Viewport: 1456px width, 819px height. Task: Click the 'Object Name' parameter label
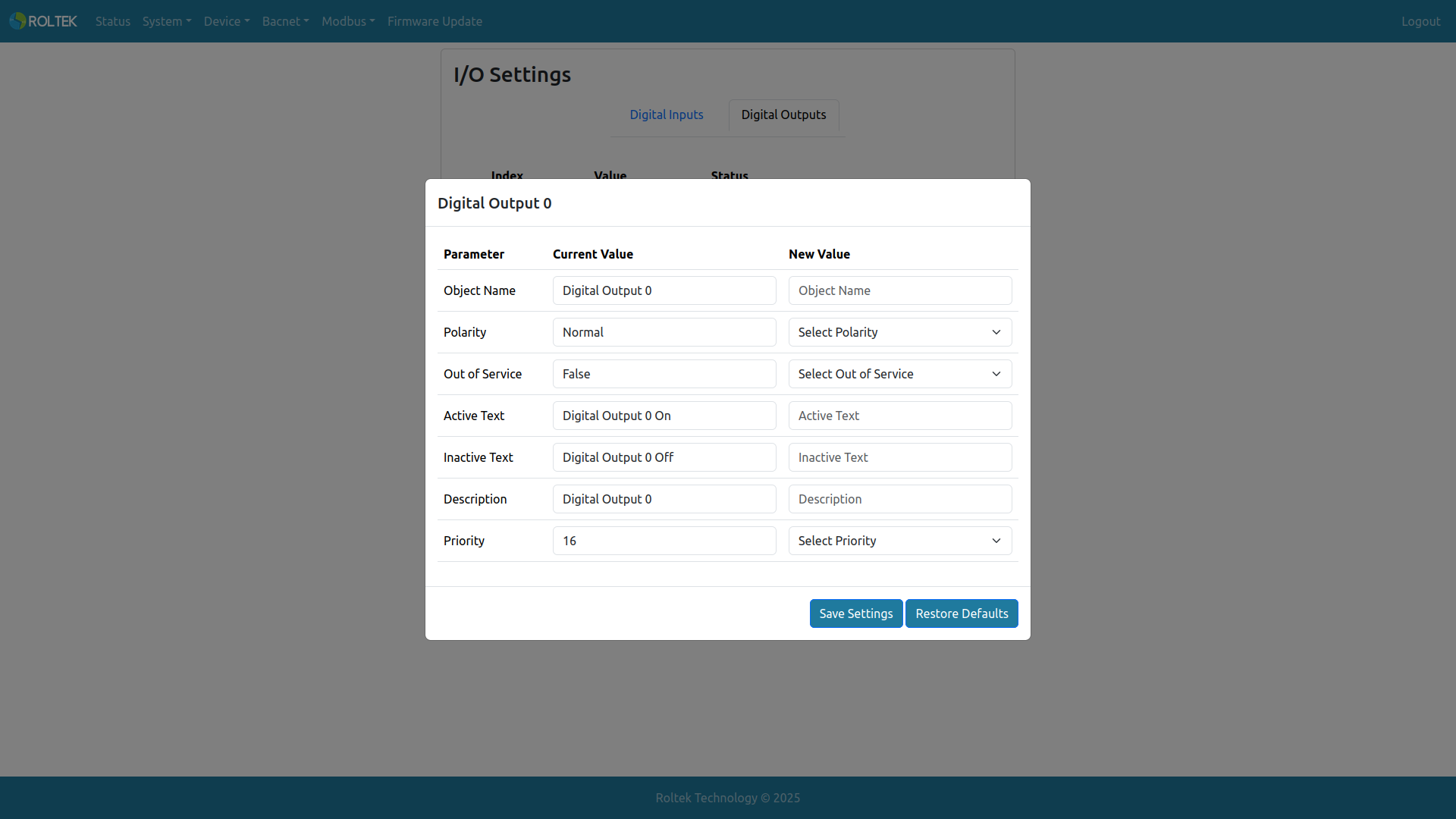(479, 290)
